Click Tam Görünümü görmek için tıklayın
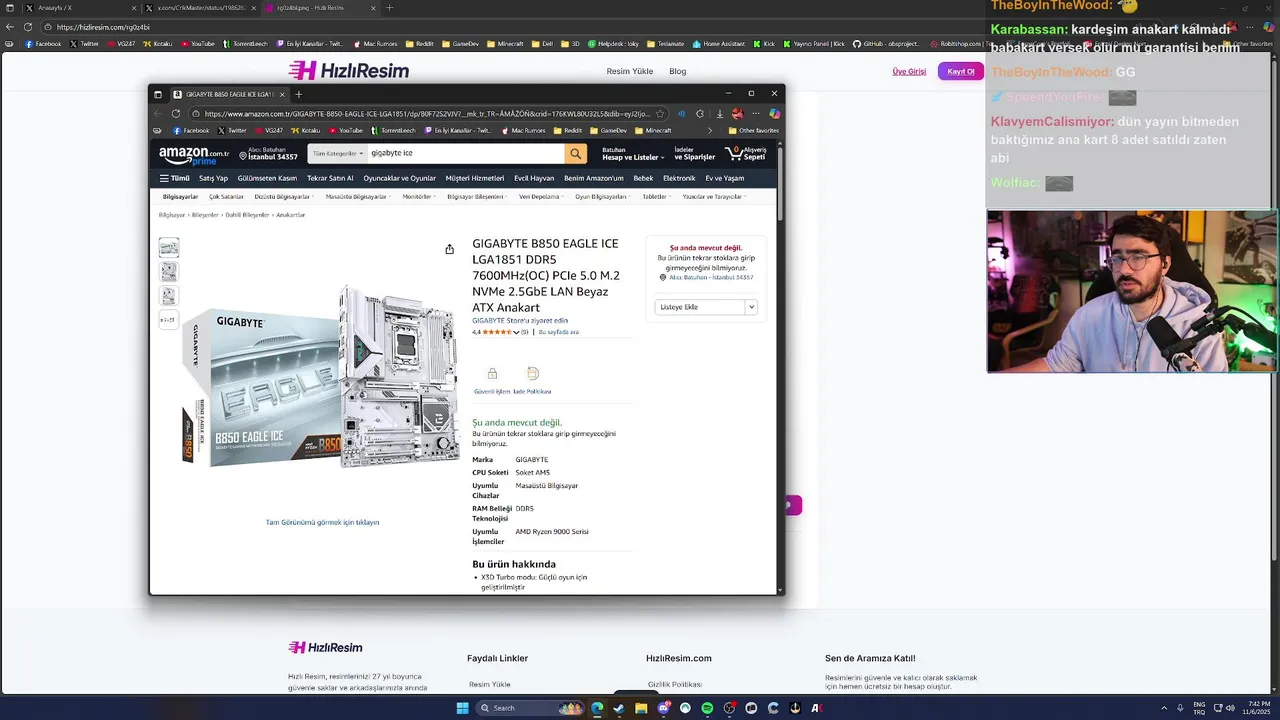This screenshot has width=1280, height=720. pyautogui.click(x=322, y=522)
